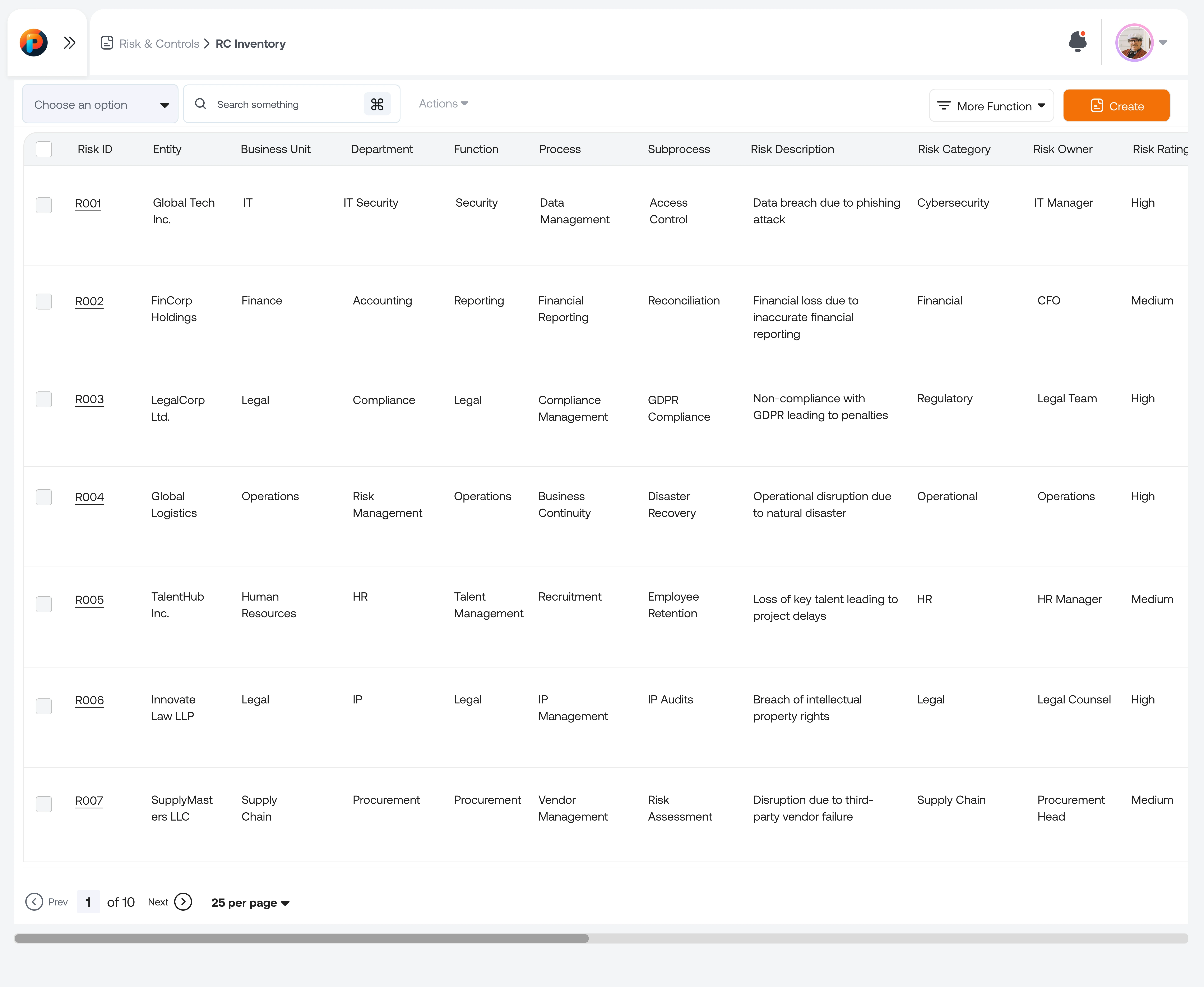Check the R006 row checkbox
1204x987 pixels.
point(44,706)
